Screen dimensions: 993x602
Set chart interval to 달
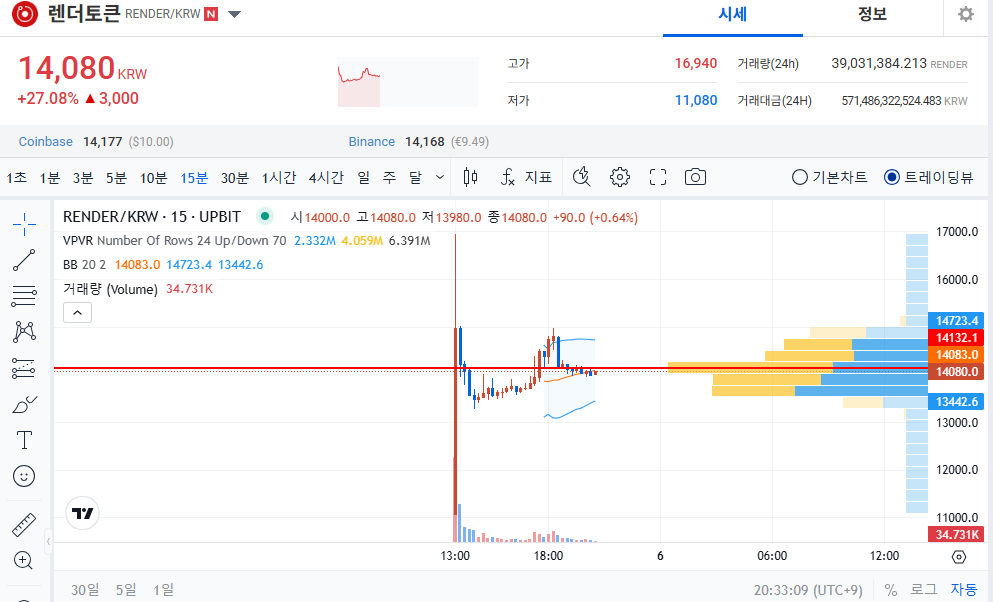pos(415,178)
